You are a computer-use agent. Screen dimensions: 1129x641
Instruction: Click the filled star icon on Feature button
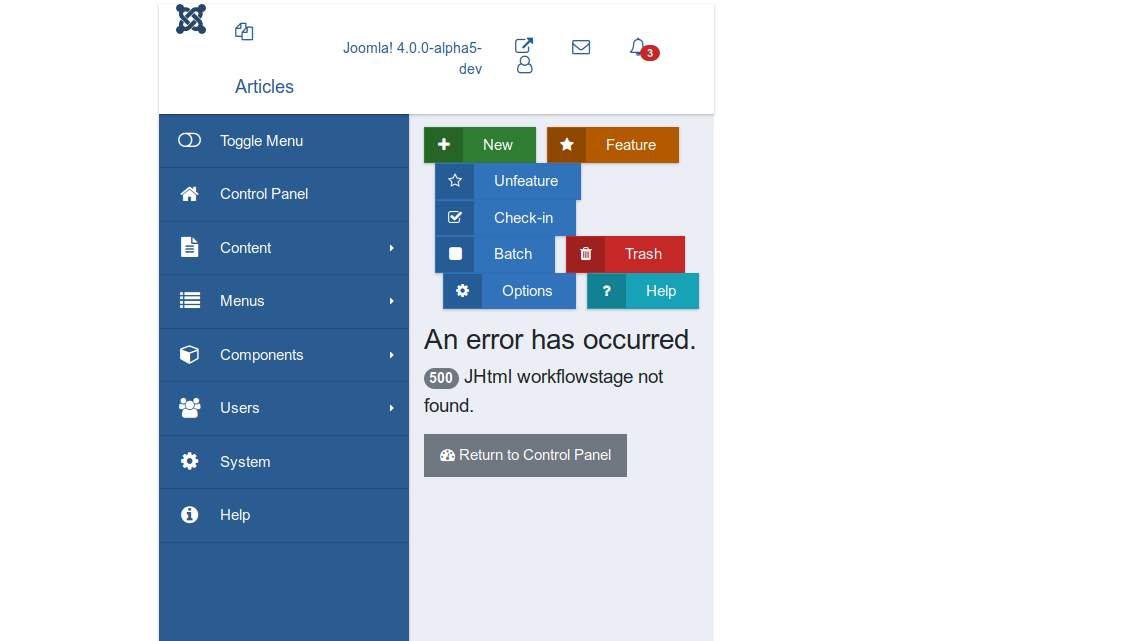[x=567, y=144]
